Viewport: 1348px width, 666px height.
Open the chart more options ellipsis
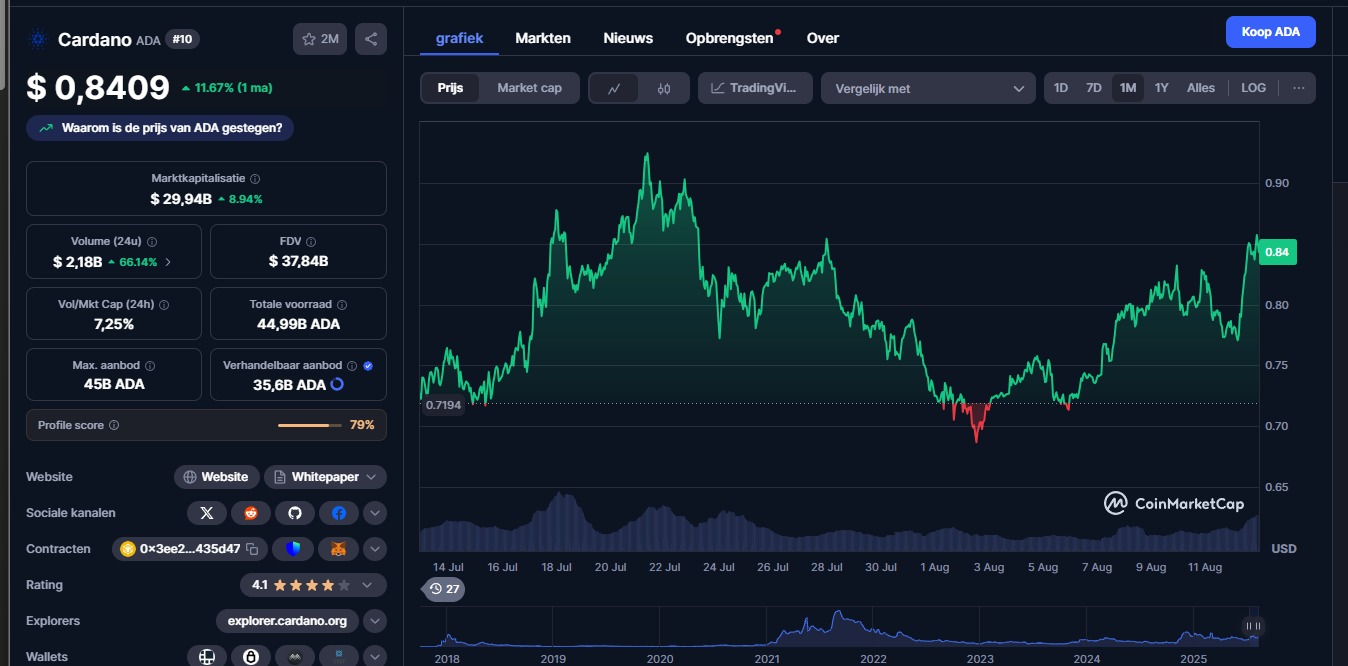pos(1299,88)
